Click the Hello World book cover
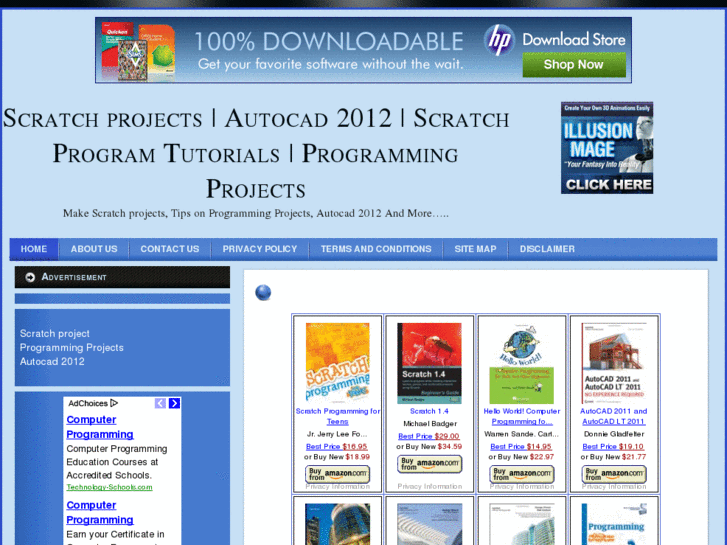Image resolution: width=727 pixels, height=545 pixels. click(x=522, y=363)
